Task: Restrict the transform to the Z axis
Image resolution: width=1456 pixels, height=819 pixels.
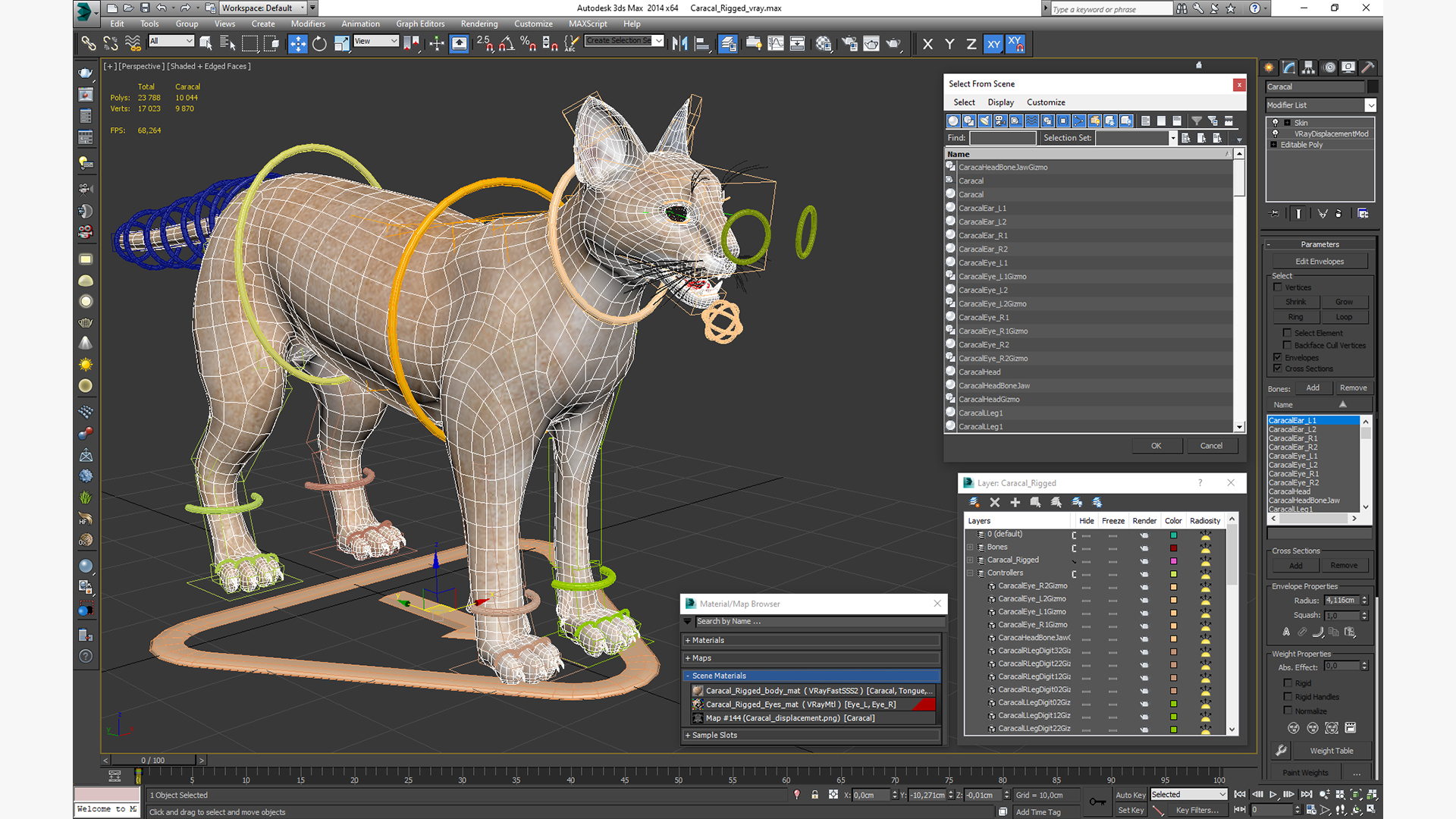Action: (971, 44)
